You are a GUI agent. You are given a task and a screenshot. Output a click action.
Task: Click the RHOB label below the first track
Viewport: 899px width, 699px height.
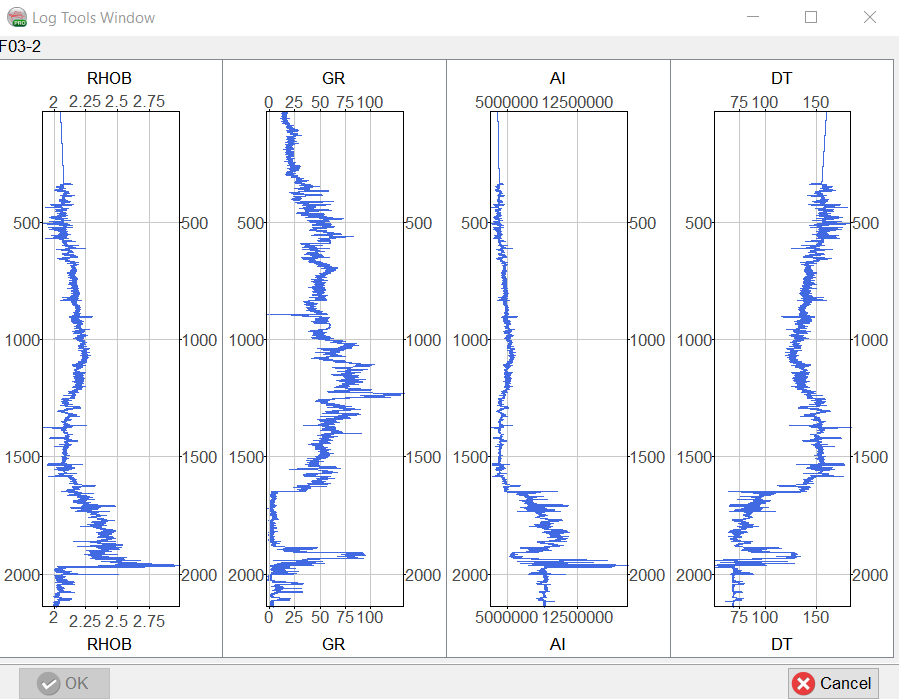point(110,644)
